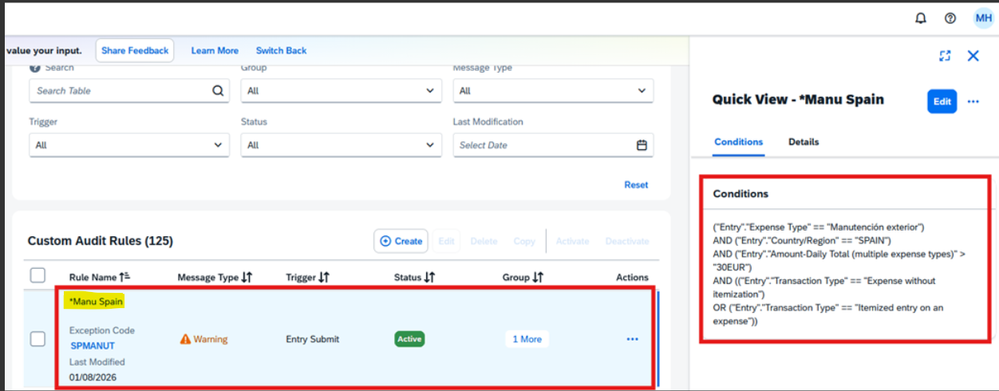This screenshot has height=391, width=999.
Task: Sort by Message Type column icon
Action: pos(247,277)
